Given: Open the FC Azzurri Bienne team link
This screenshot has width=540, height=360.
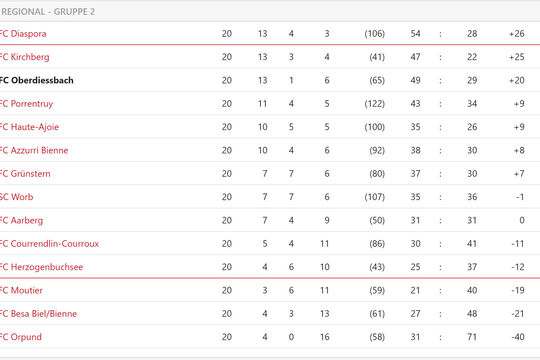Looking at the screenshot, I should point(34,150).
